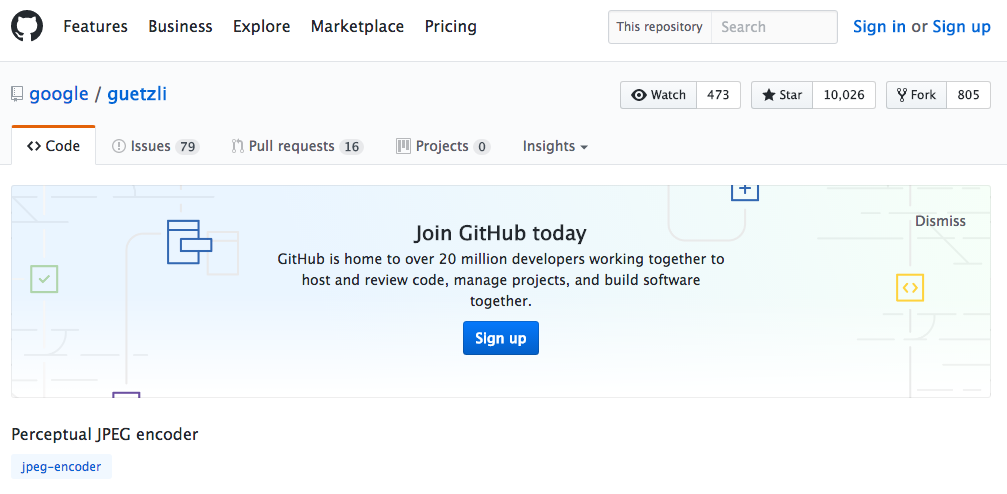The image size is (1007, 494).
Task: Dismiss the Join GitHub banner
Action: coord(940,221)
